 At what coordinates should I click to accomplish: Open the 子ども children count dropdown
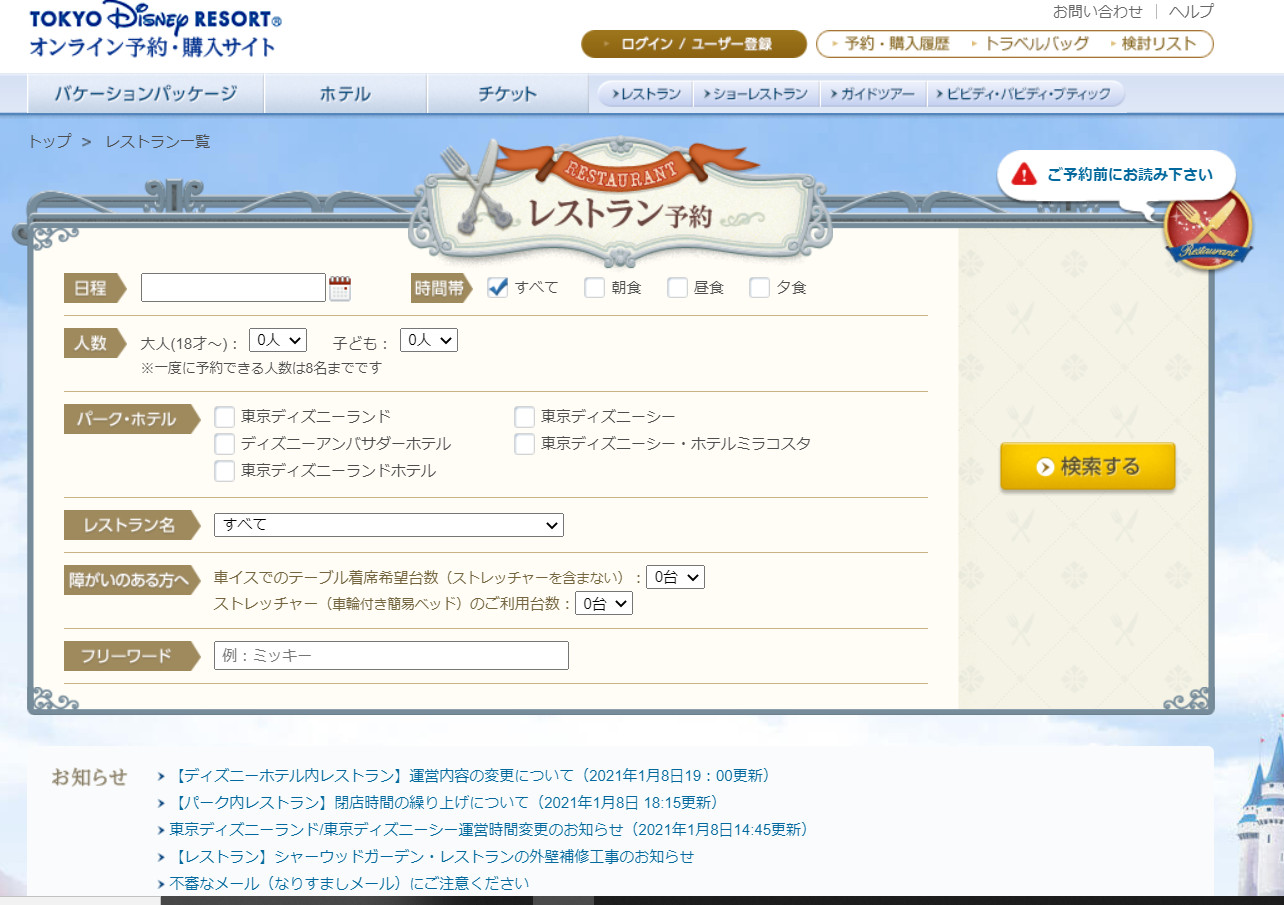click(x=429, y=340)
